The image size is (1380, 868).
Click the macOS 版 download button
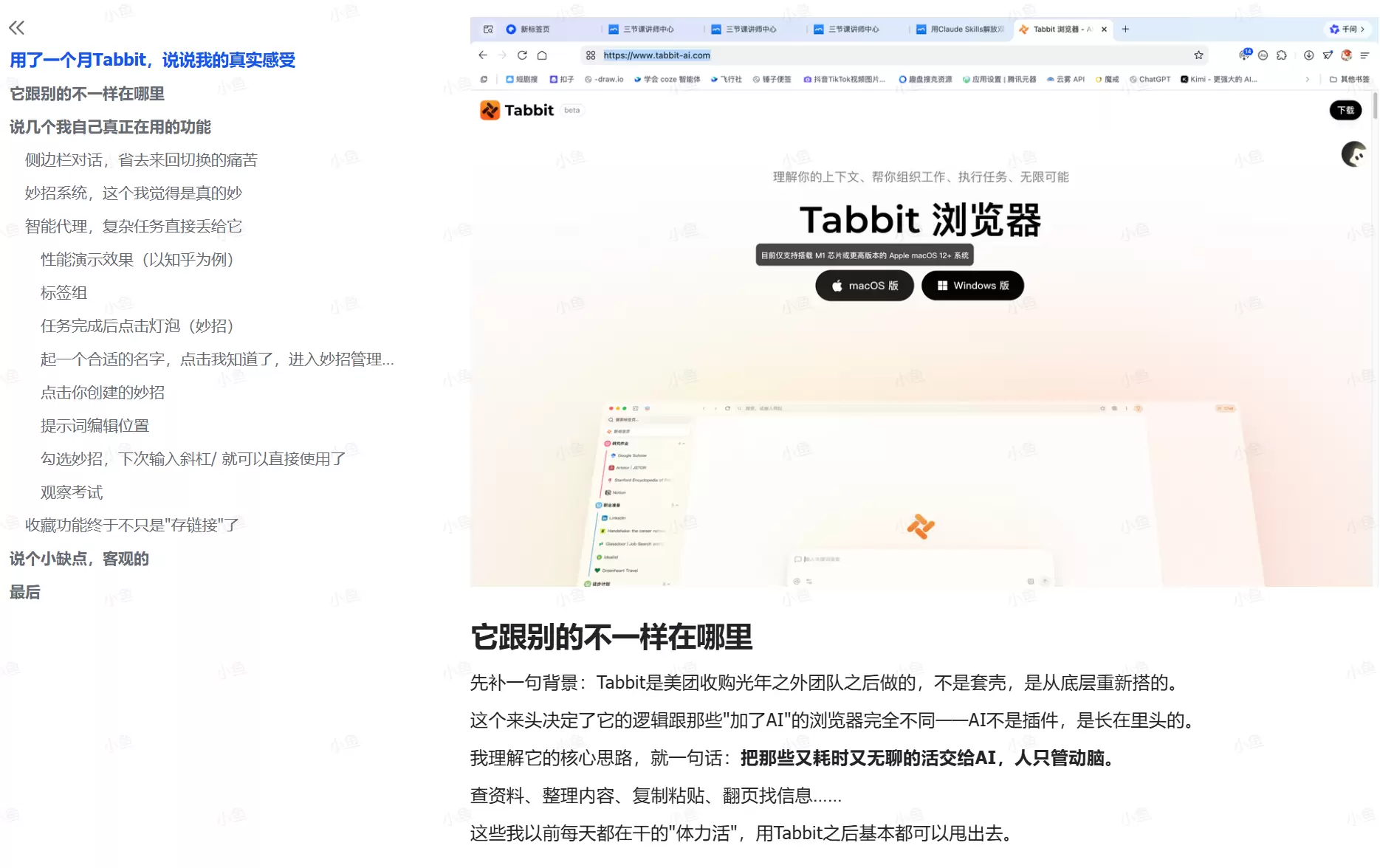tap(864, 286)
